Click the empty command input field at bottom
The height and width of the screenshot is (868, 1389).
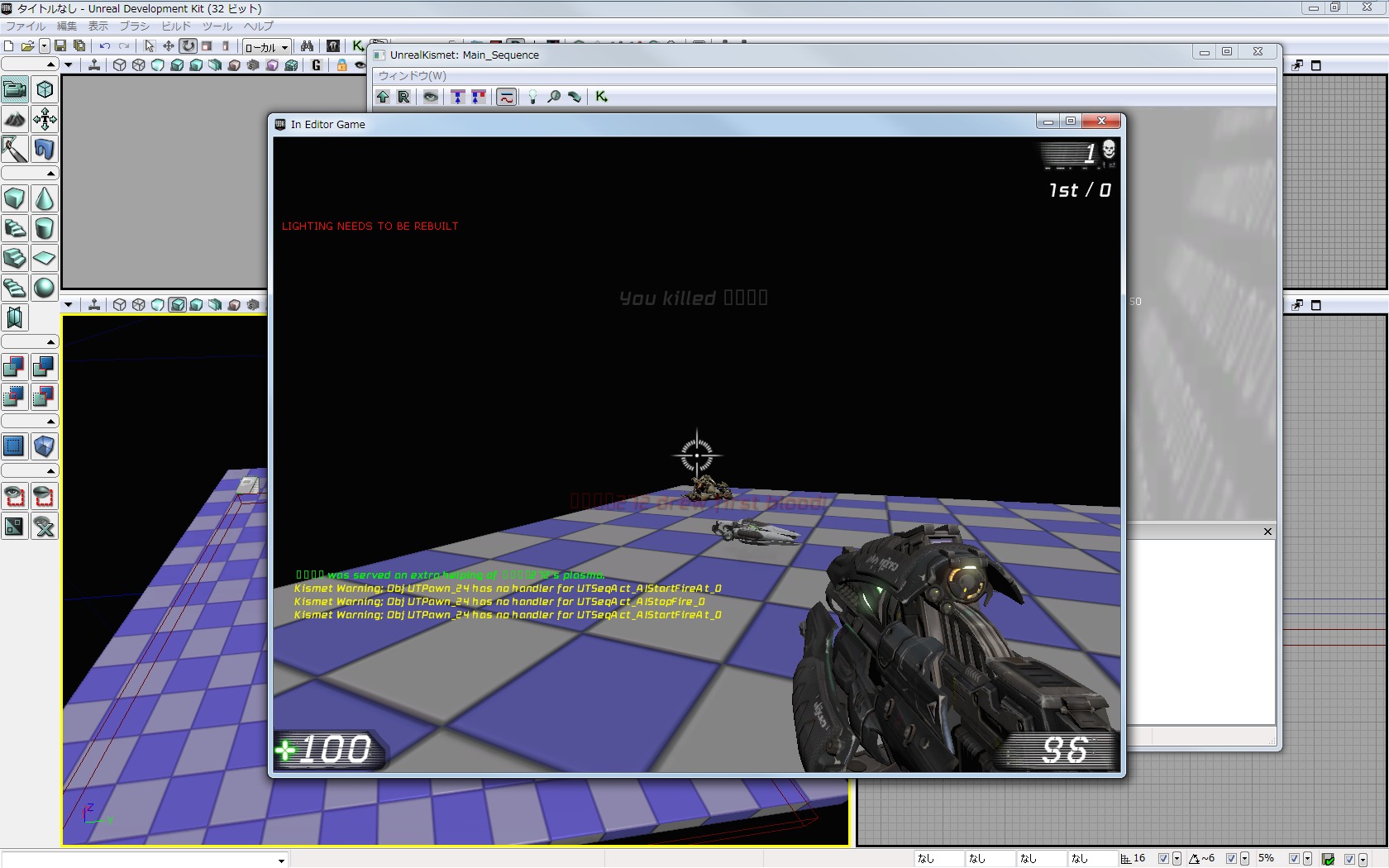click(x=141, y=860)
